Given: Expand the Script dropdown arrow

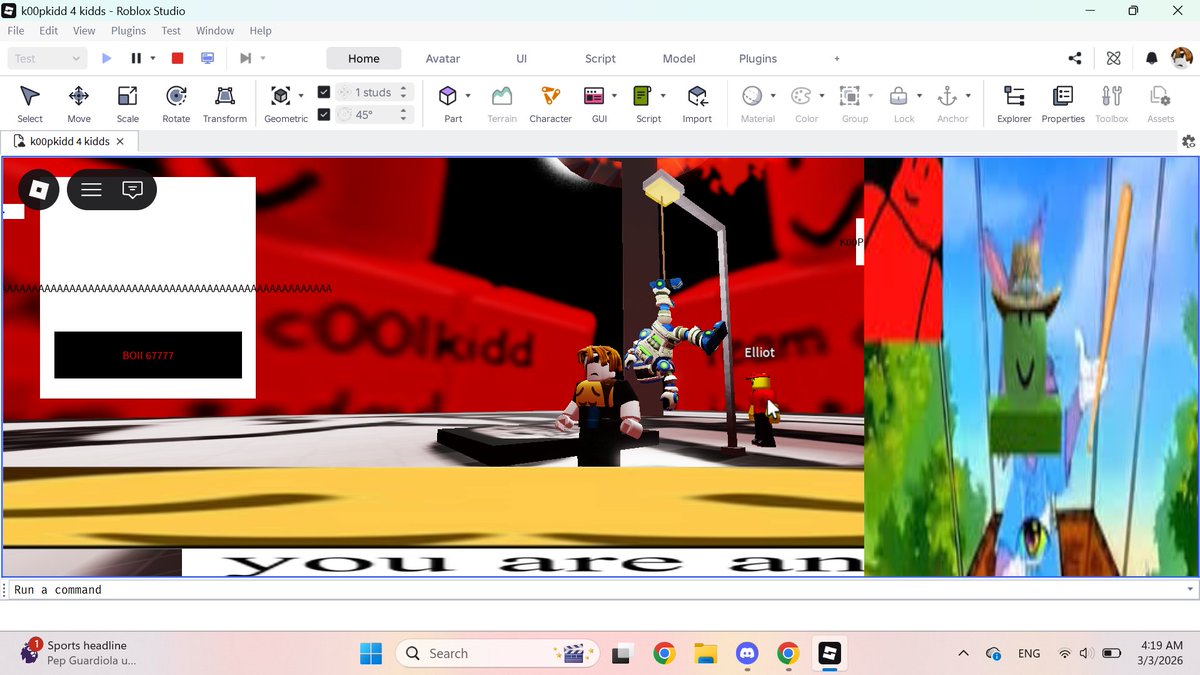Looking at the screenshot, I should (x=663, y=96).
